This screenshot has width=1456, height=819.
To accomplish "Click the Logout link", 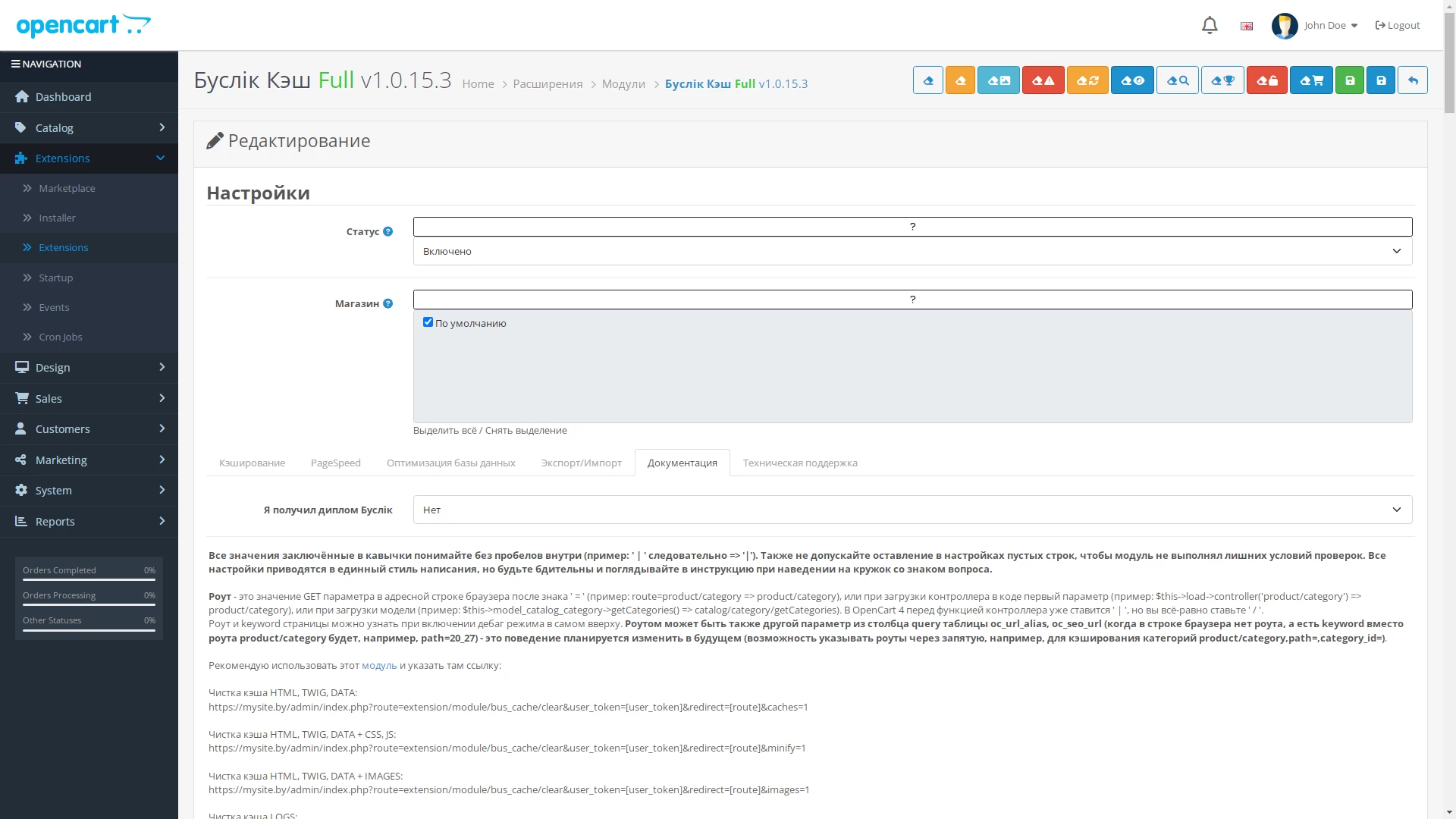I will pos(1398,26).
